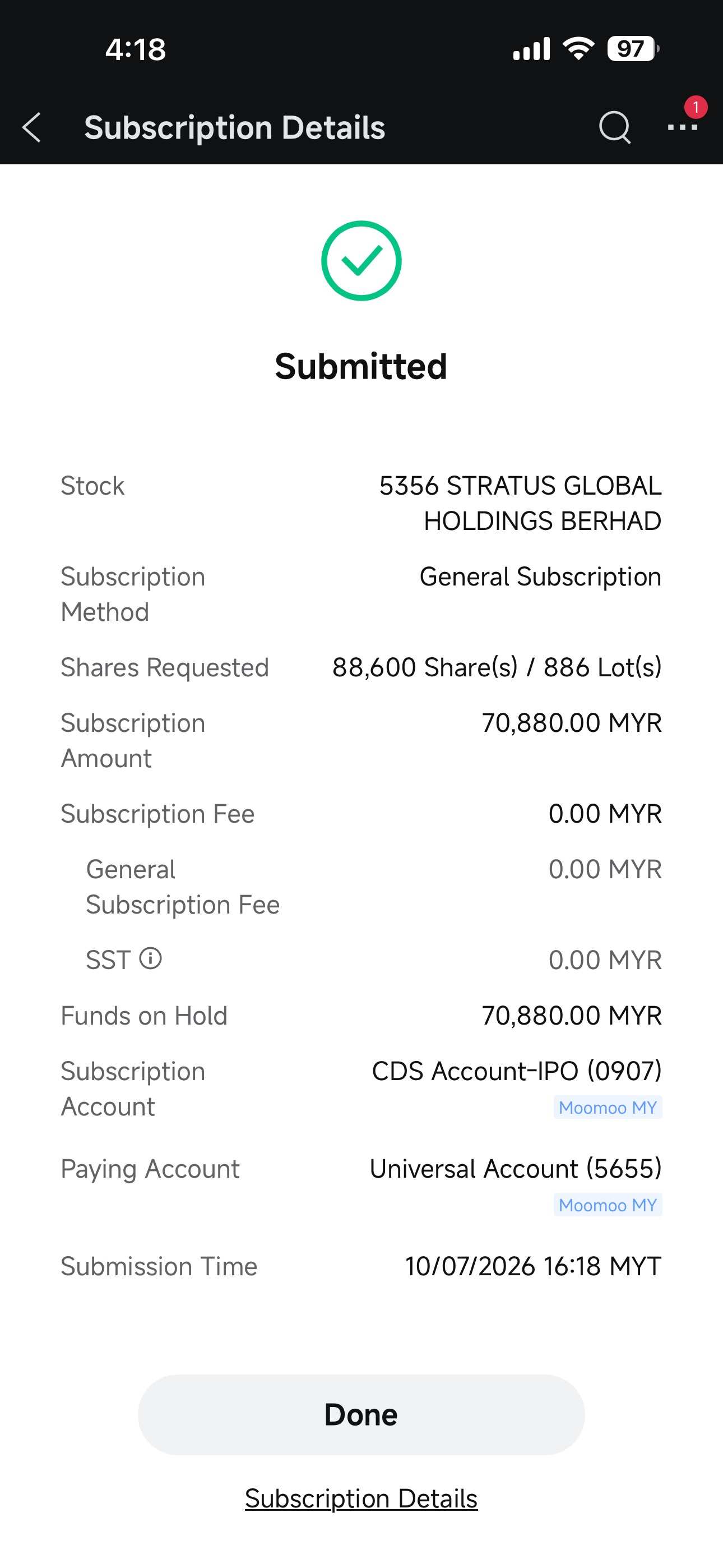The width and height of the screenshot is (723, 1568).
Task: Tap Moomoo MY tag under Universal Account
Action: coord(608,1205)
